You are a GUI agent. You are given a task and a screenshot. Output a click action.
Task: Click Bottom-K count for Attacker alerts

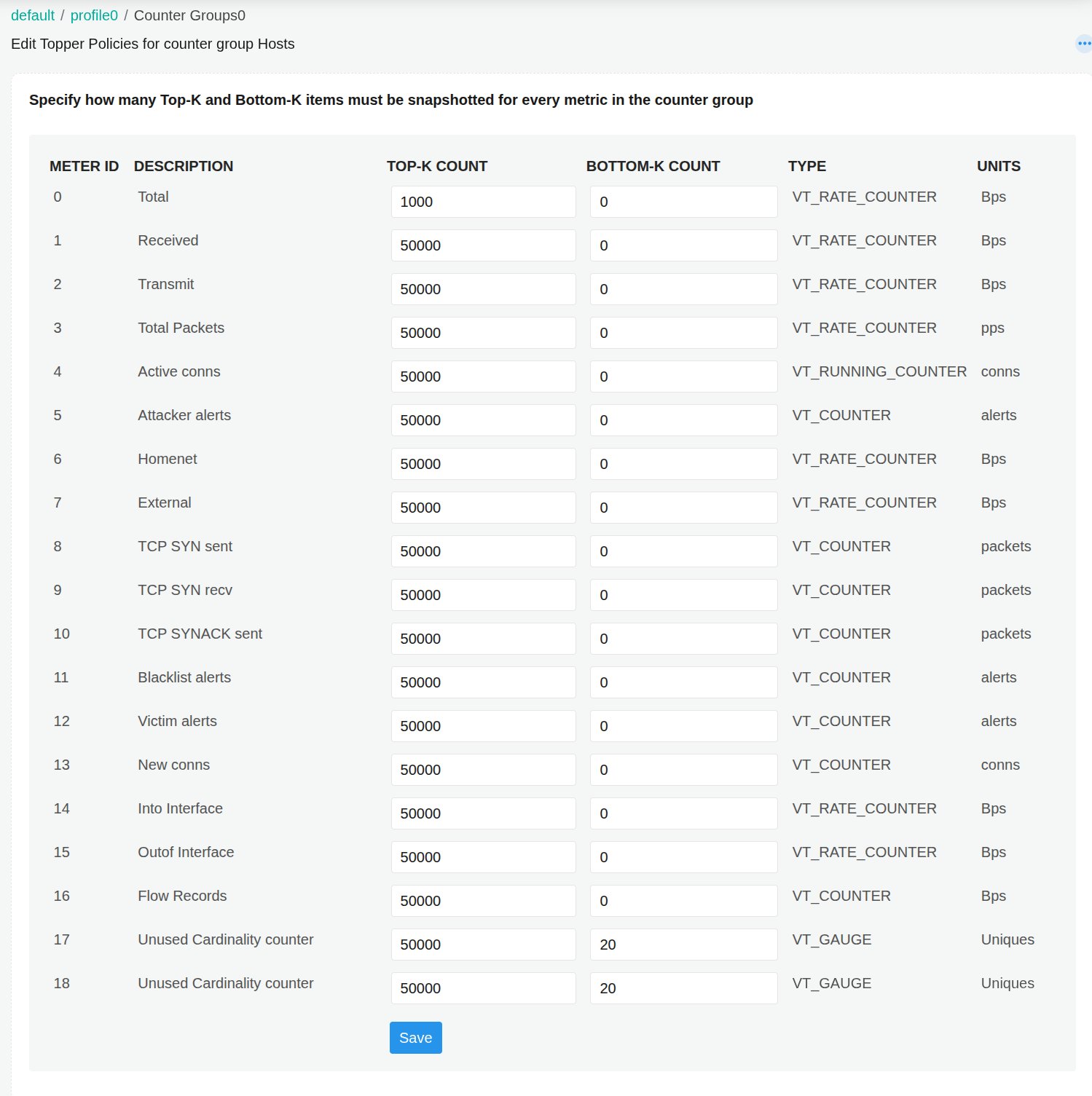click(x=684, y=420)
